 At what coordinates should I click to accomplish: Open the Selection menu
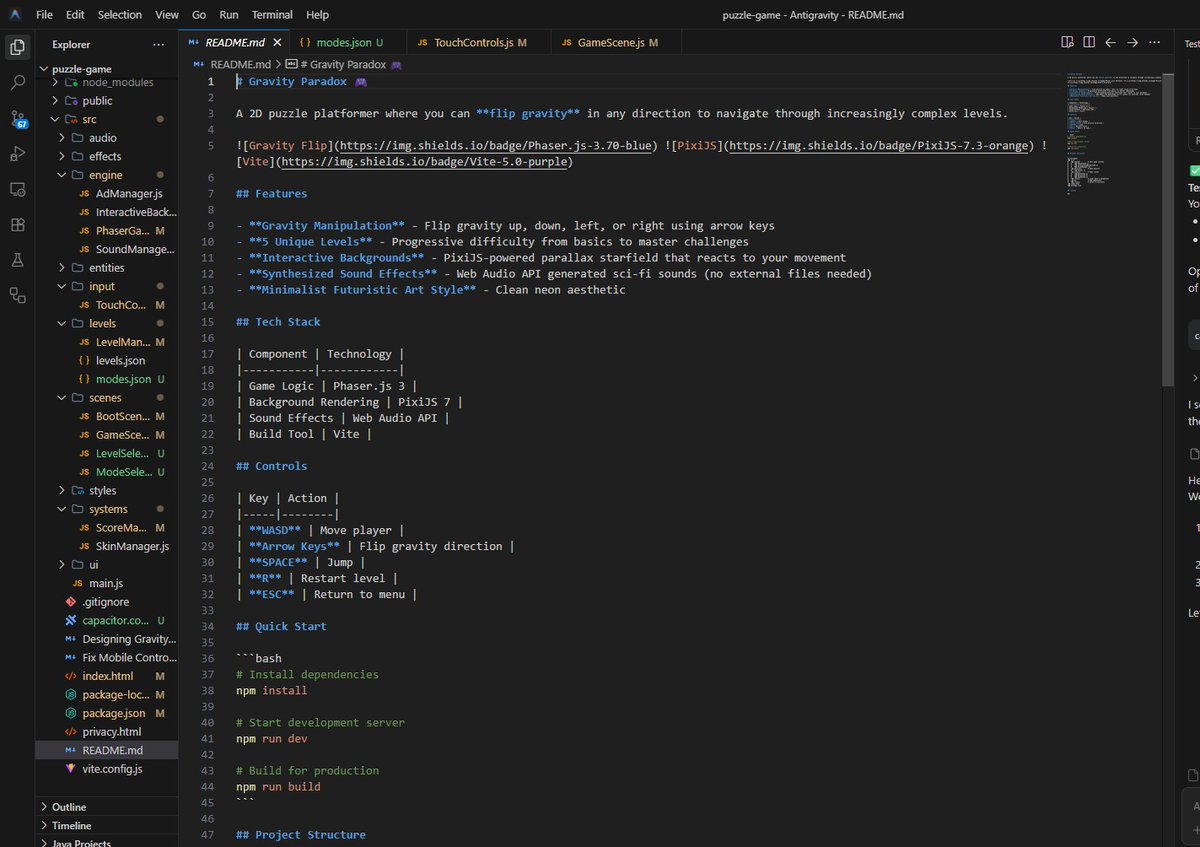[x=120, y=15]
